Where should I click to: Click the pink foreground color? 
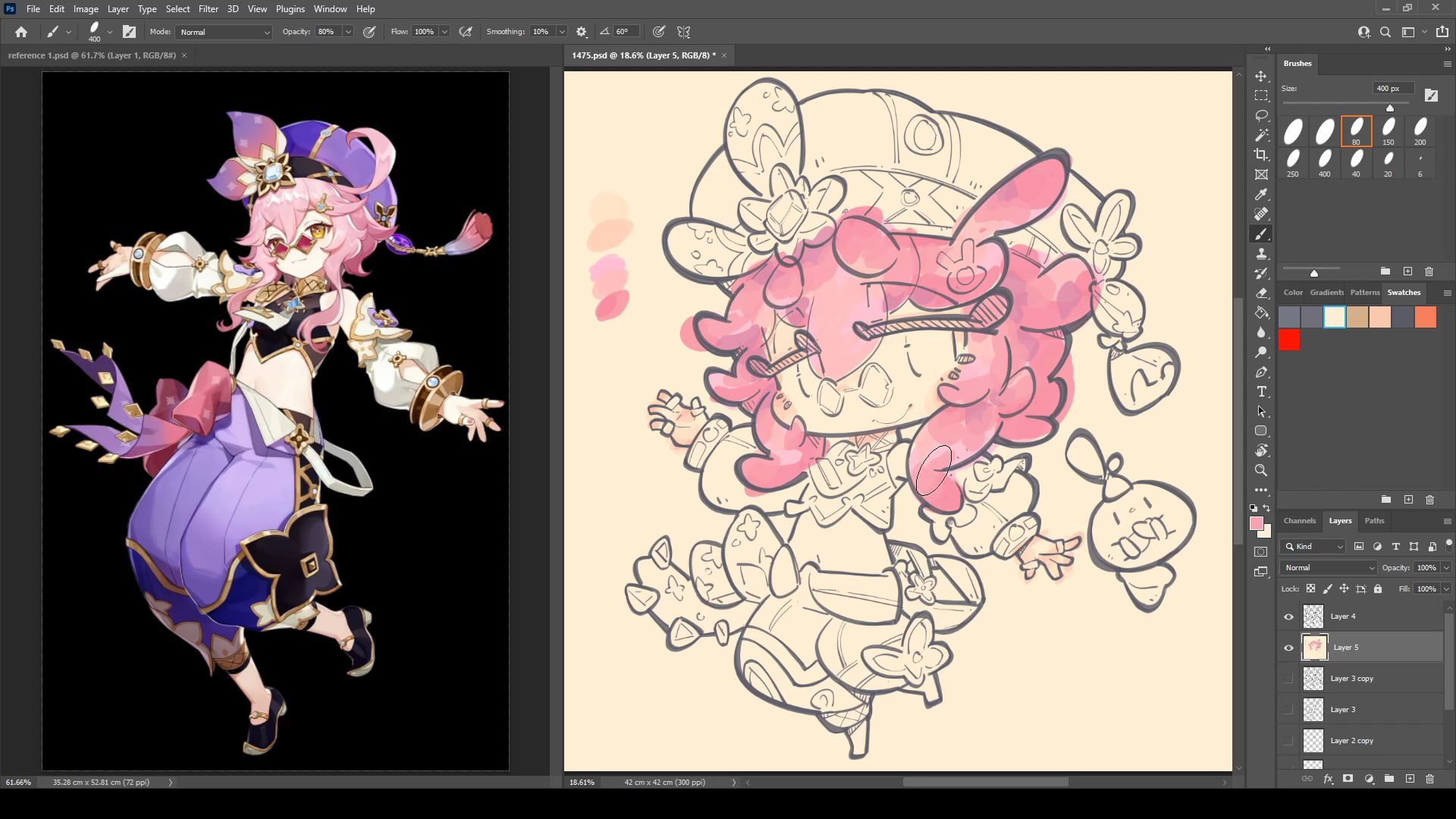[x=1257, y=524]
